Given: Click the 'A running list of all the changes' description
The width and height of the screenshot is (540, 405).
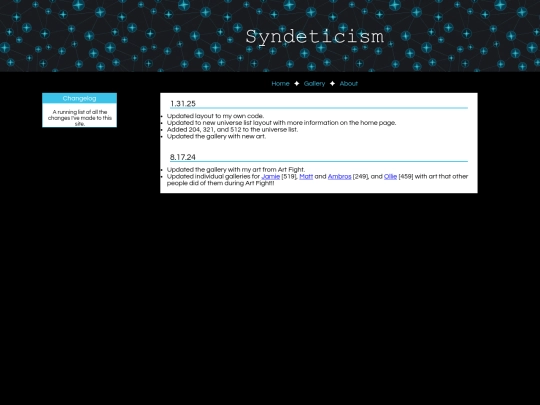Looking at the screenshot, I should click(x=80, y=118).
